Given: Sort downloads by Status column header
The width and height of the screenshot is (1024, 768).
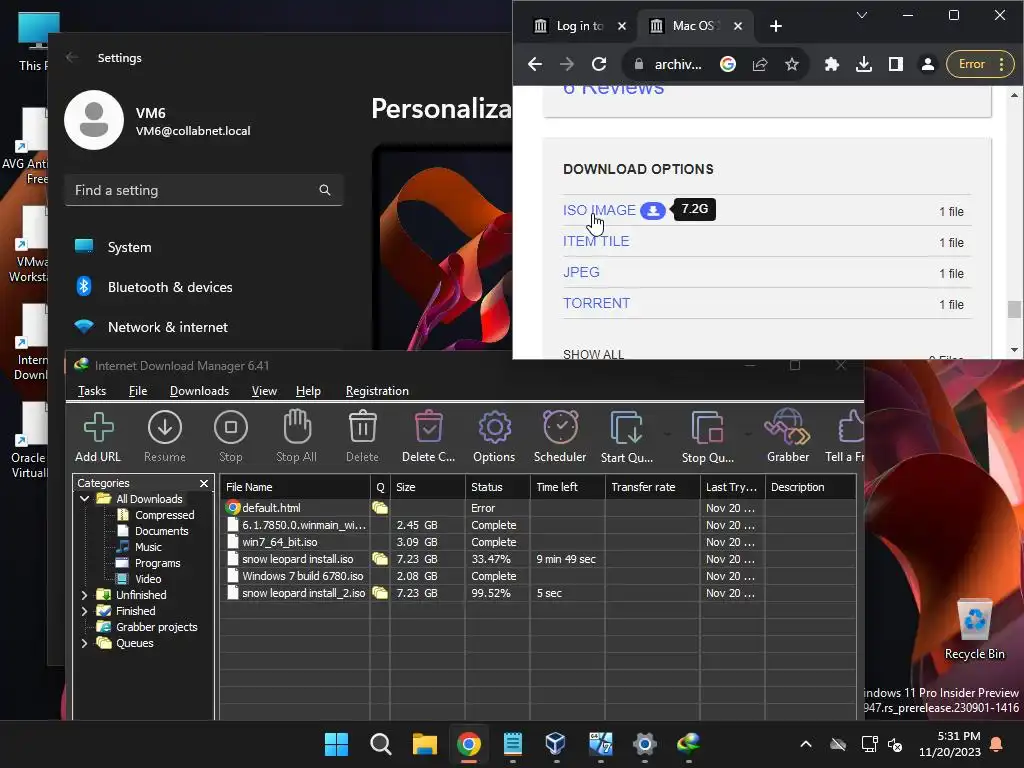Looking at the screenshot, I should click(499, 487).
